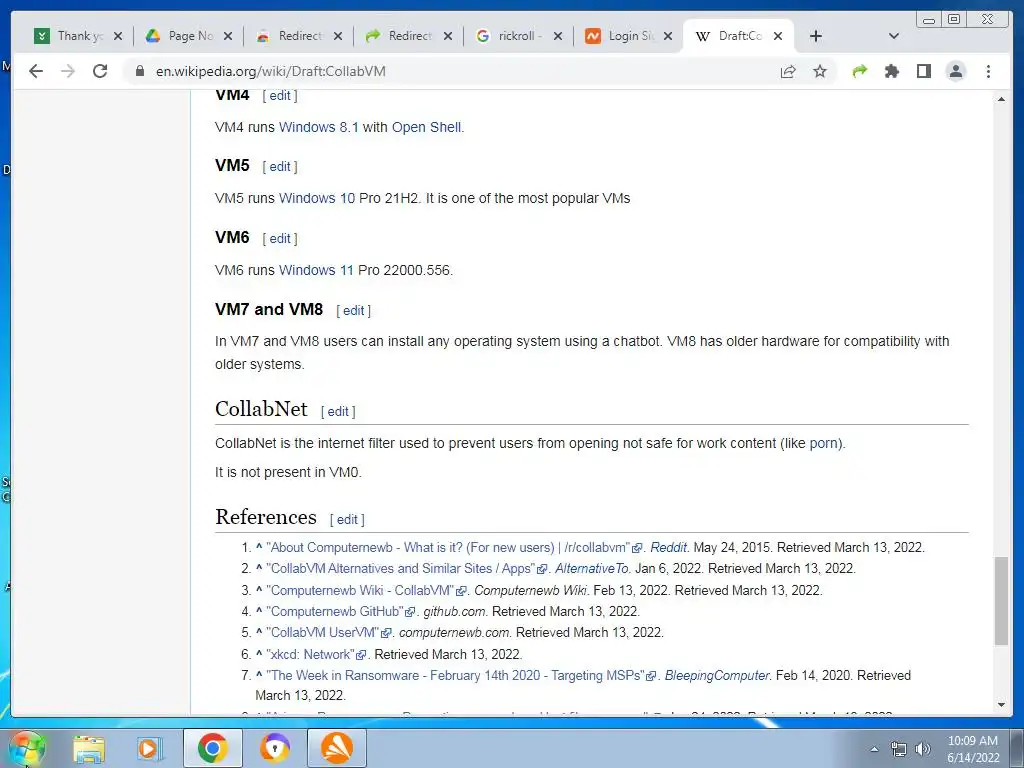Edit the References section
The width and height of the screenshot is (1024, 768).
point(347,519)
